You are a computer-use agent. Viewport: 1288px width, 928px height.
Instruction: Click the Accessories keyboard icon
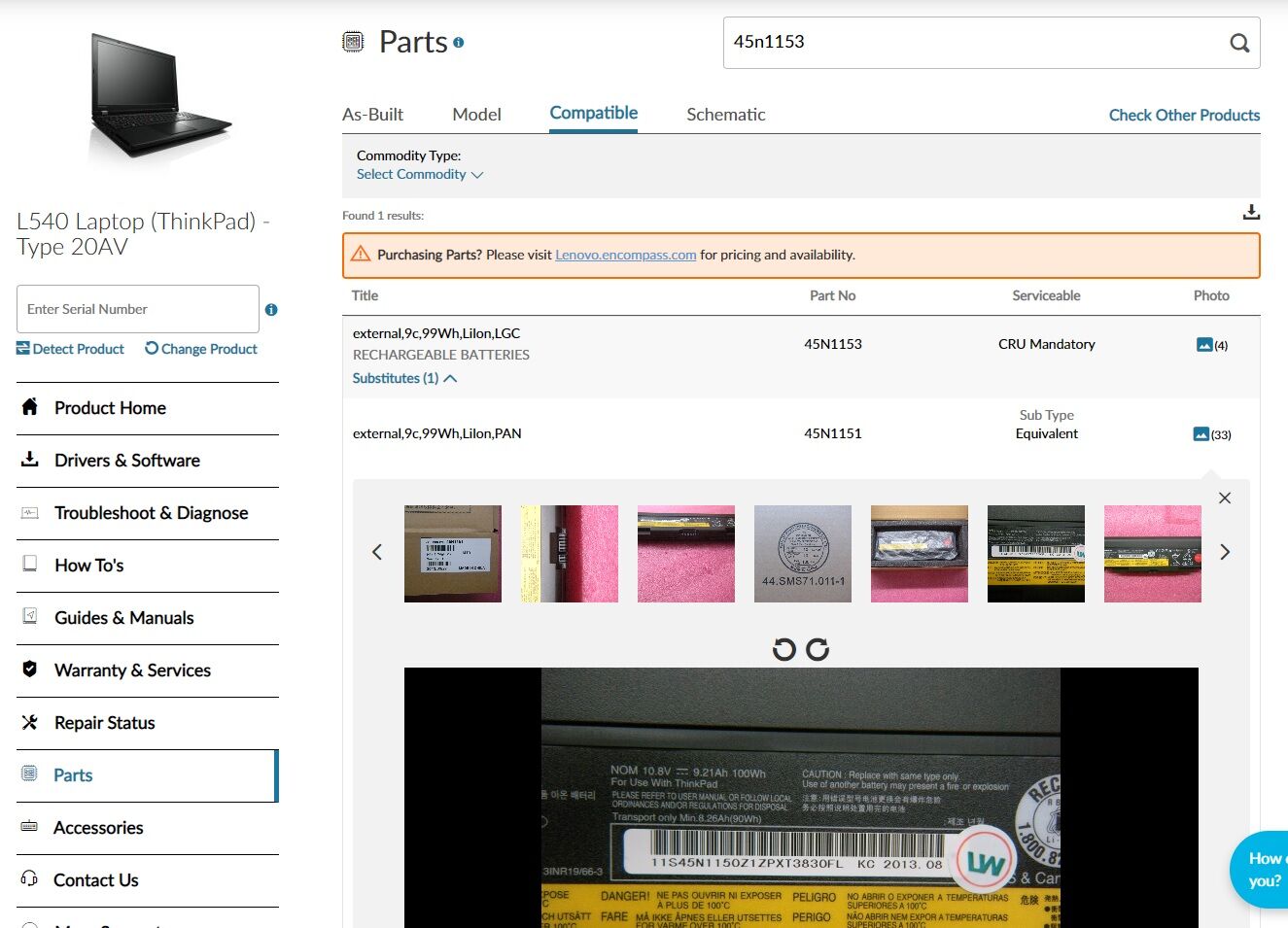[x=30, y=826]
